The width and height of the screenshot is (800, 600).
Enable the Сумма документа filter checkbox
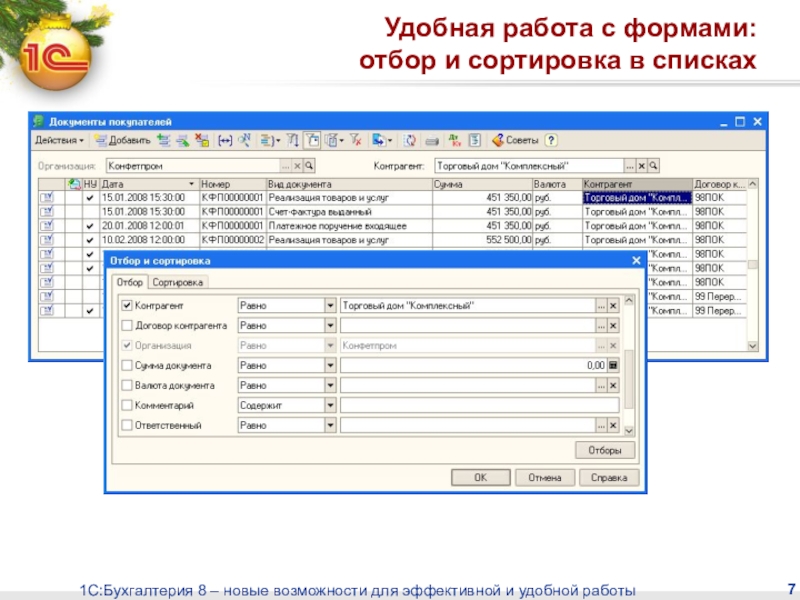[127, 365]
